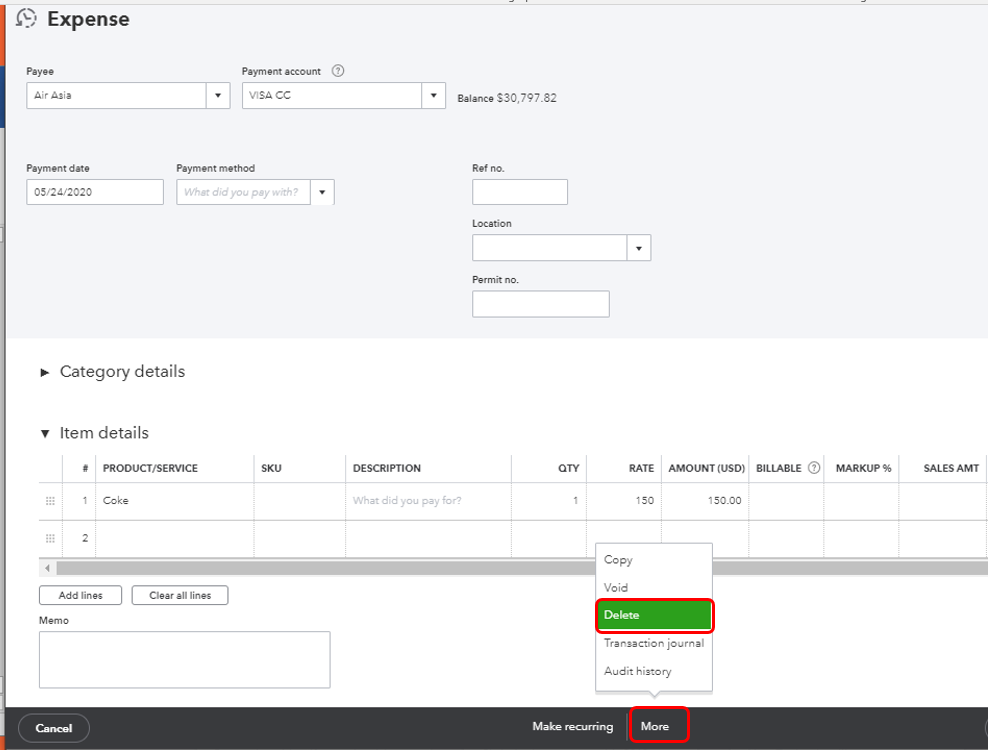Click Make recurring in the footer
Viewport: 988px width, 750px height.
573,727
